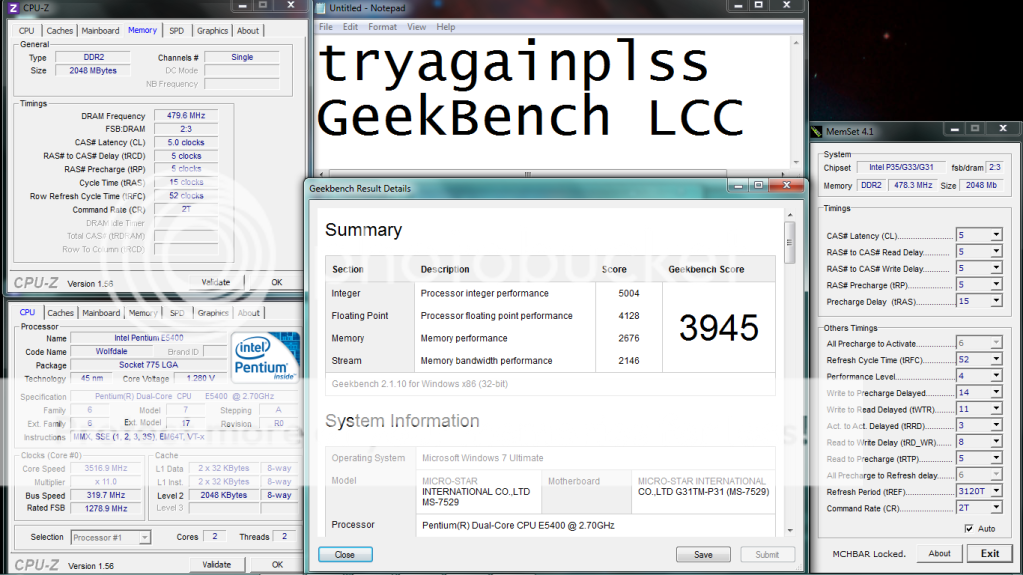The height and width of the screenshot is (575, 1023).
Task: Open Performance Level dropdown in MemSet
Action: pos(996,376)
